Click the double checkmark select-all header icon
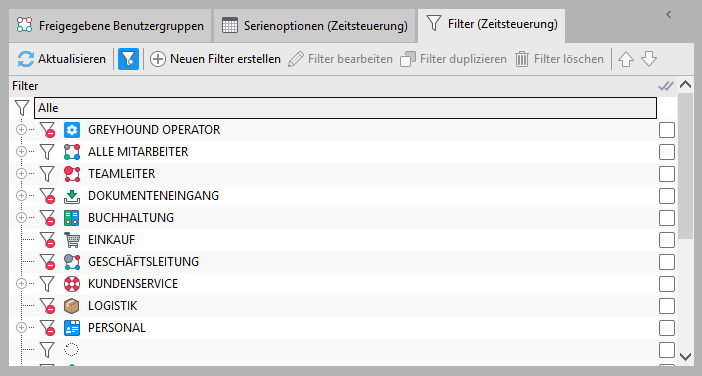 click(x=666, y=85)
